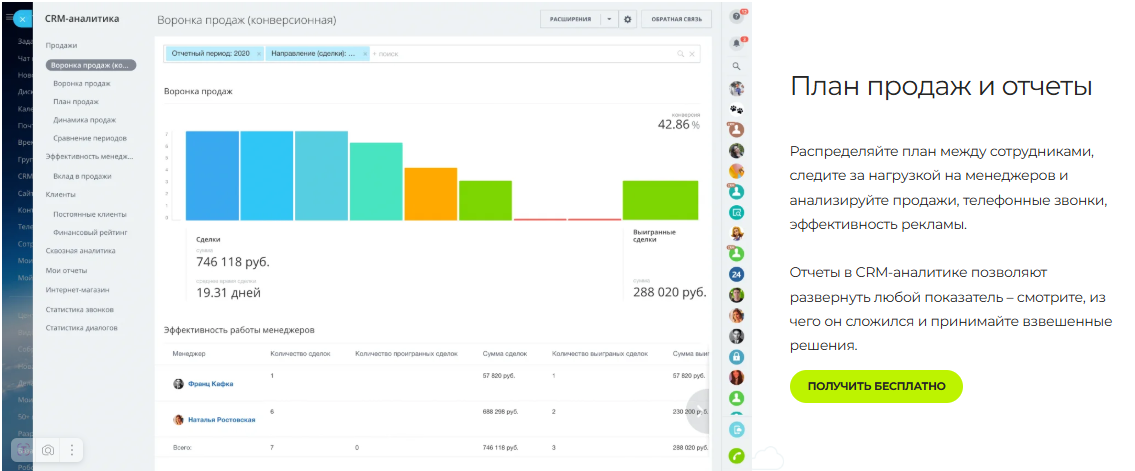Click the help question mark icon
The height and width of the screenshot is (471, 1135).
(x=737, y=17)
